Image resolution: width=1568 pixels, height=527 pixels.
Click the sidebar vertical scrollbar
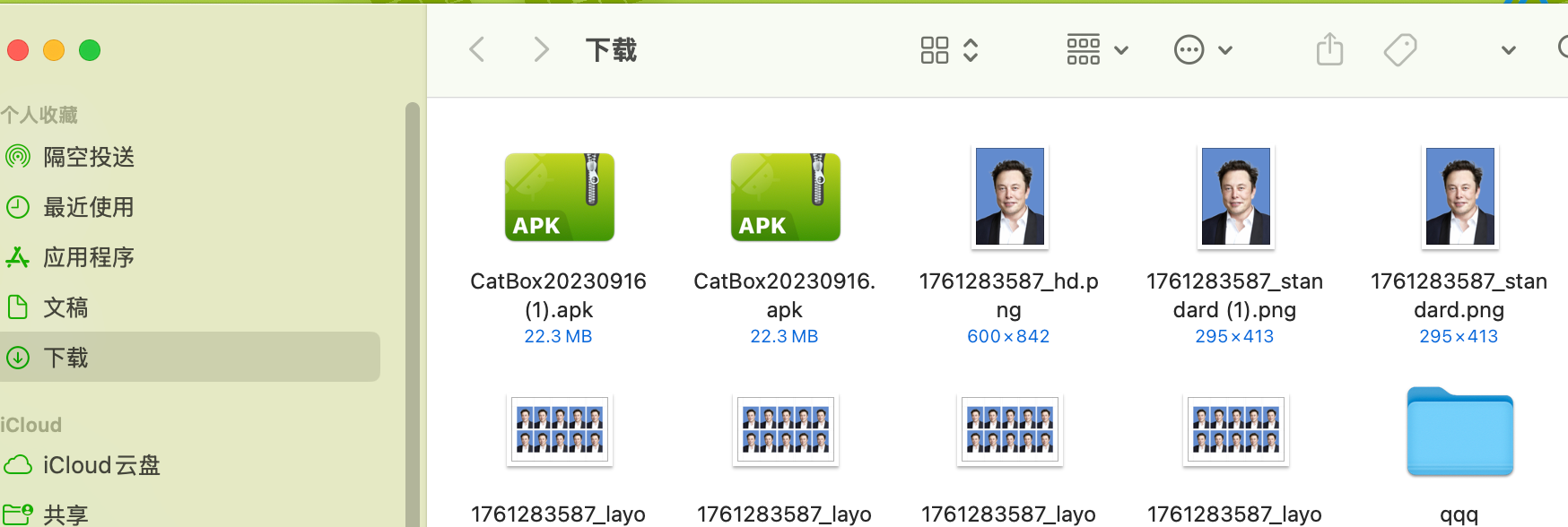point(413,314)
